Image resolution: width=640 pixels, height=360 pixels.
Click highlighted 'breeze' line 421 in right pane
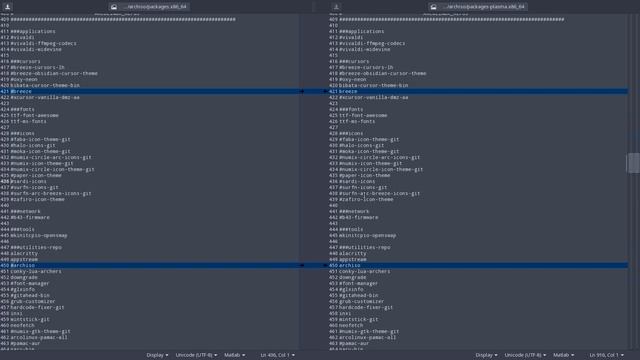point(478,91)
